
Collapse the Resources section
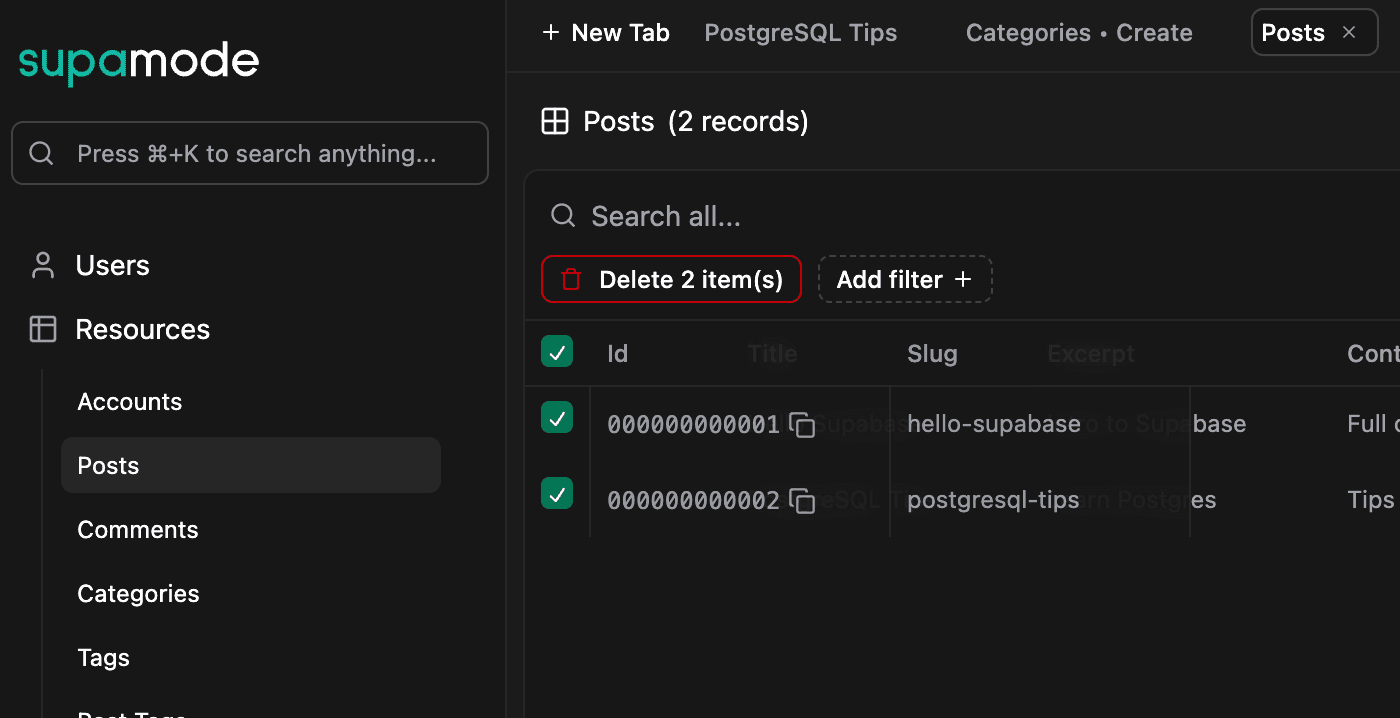tap(142, 329)
